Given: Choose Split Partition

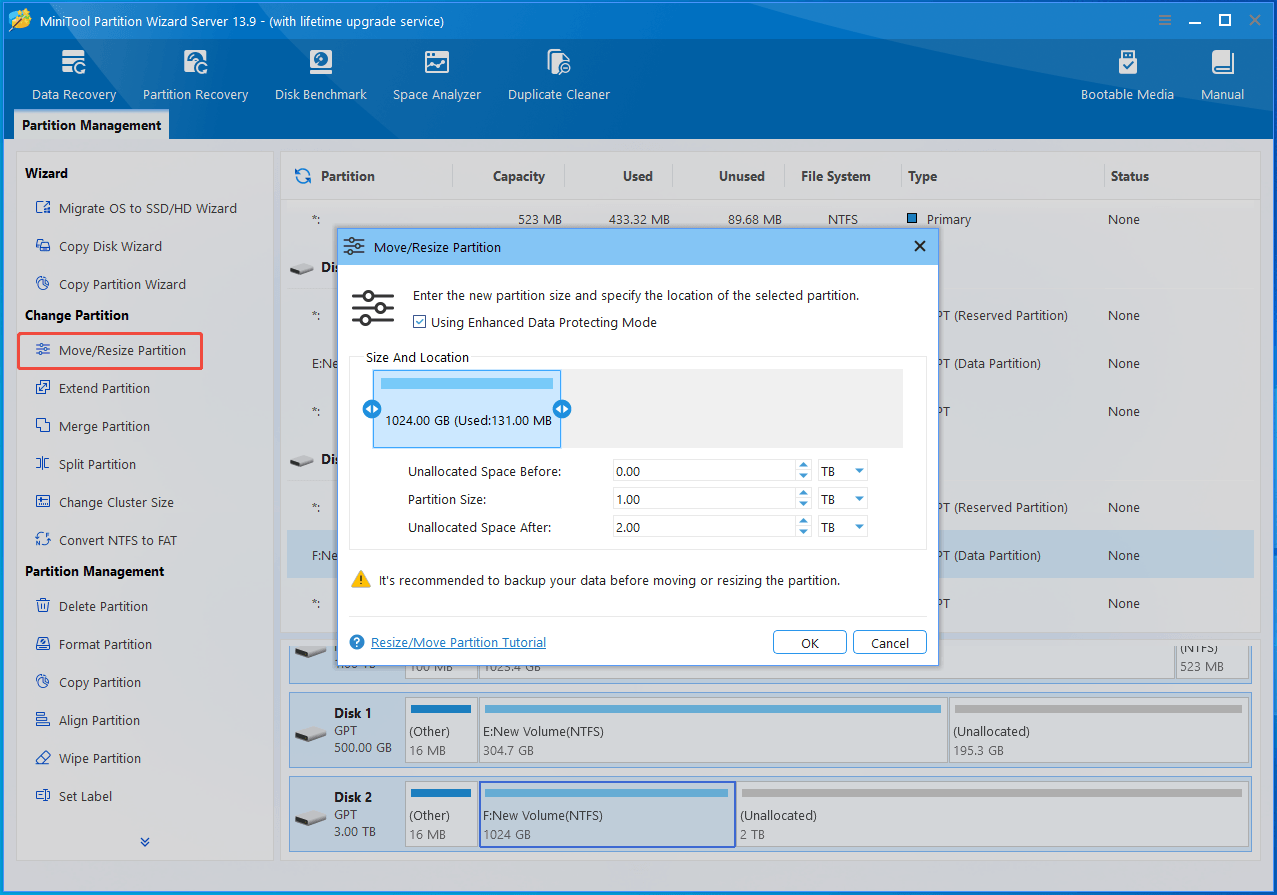Looking at the screenshot, I should [x=85, y=464].
